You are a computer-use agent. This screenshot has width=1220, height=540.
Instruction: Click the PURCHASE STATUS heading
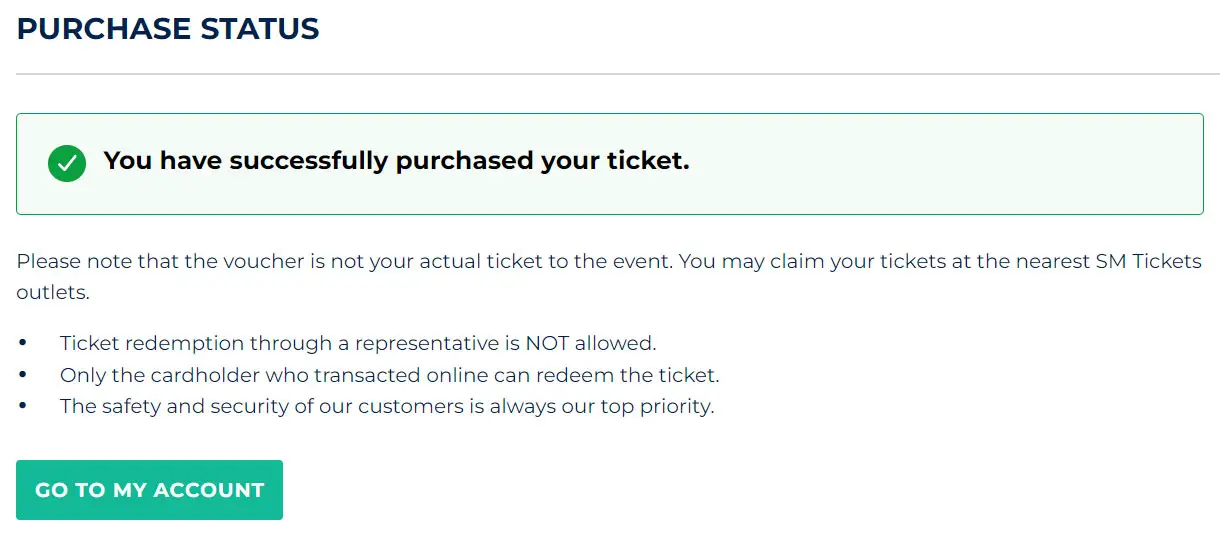(168, 29)
